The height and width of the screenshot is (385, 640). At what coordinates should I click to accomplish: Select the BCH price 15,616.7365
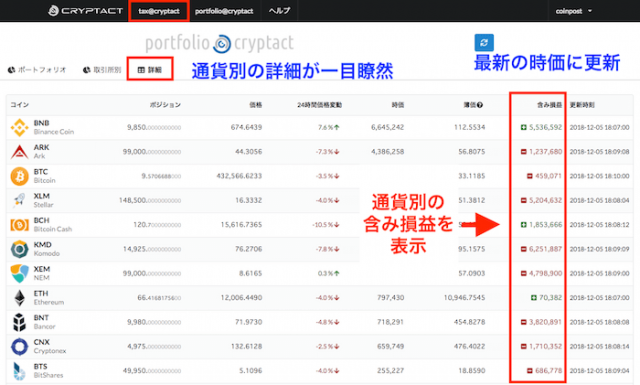[241, 225]
